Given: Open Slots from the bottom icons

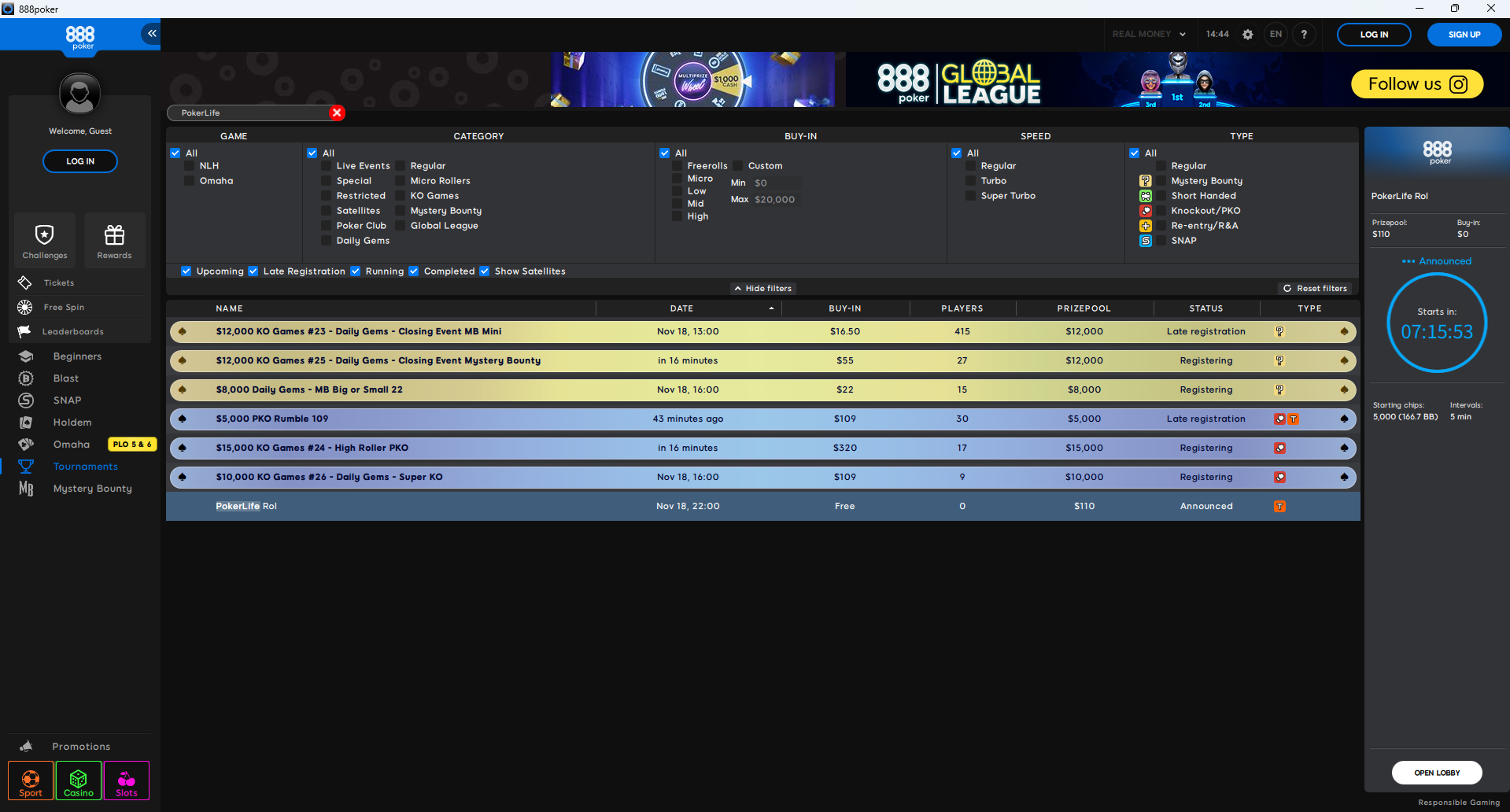Looking at the screenshot, I should 126,780.
